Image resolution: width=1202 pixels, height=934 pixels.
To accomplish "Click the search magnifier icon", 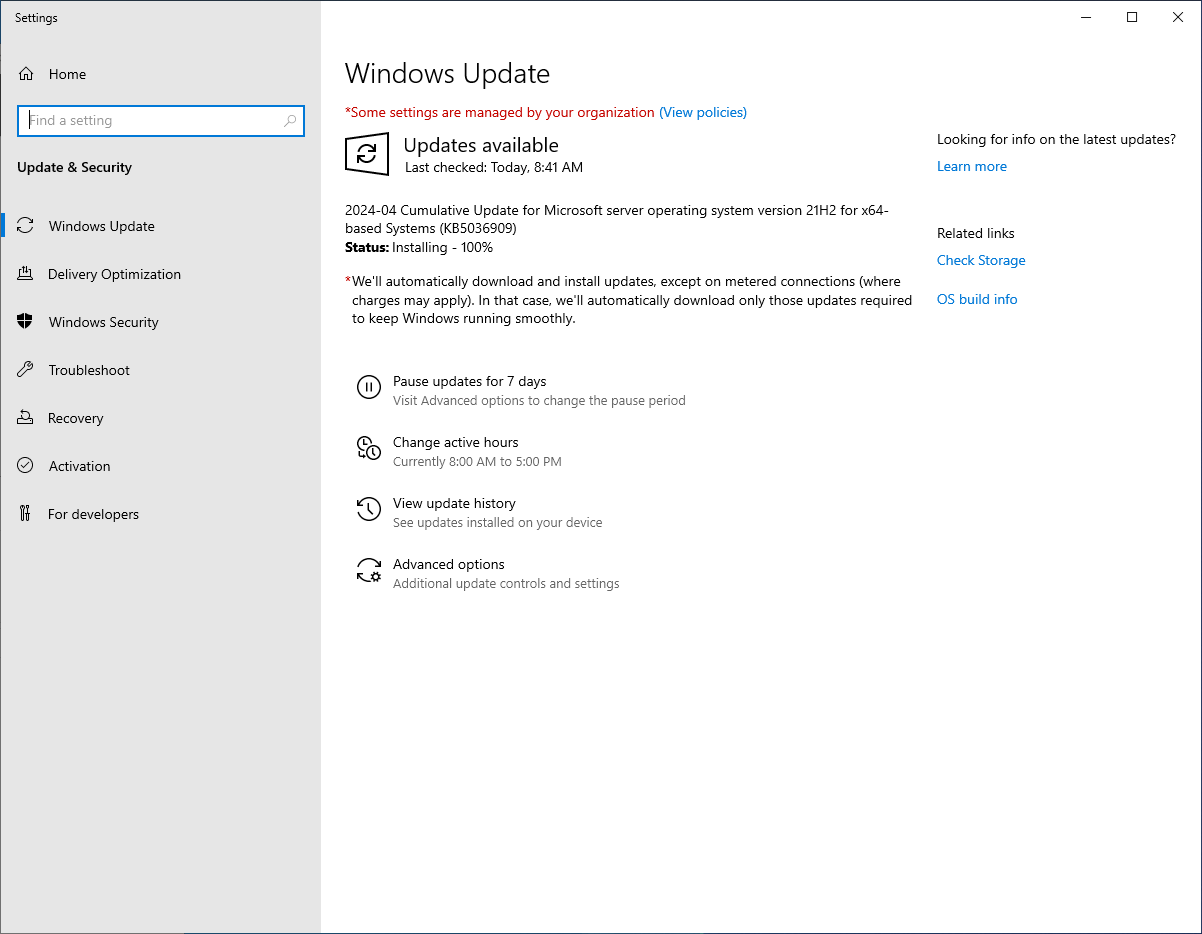I will pyautogui.click(x=290, y=120).
